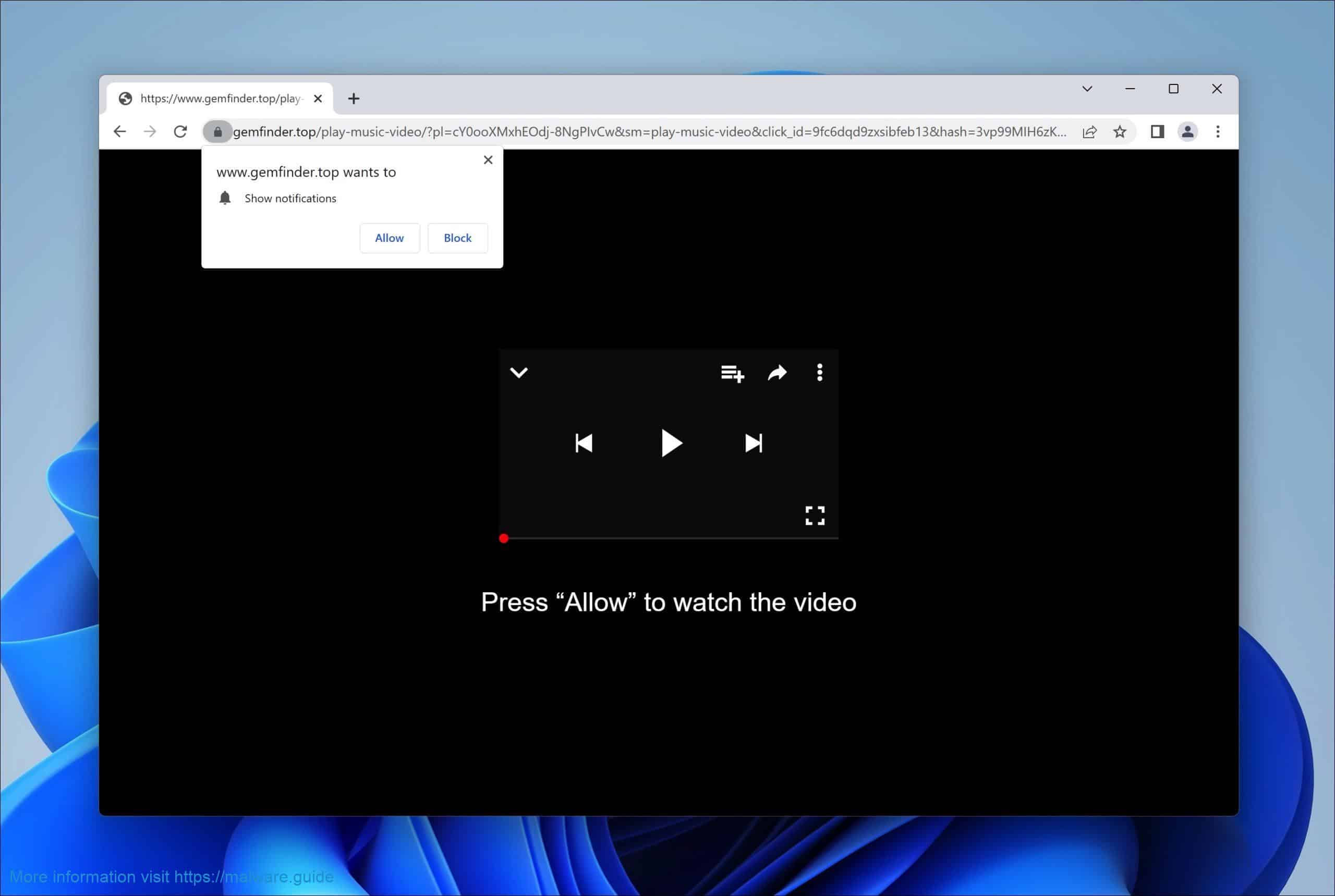1335x896 pixels.
Task: Close the browser window
Action: point(1217,89)
